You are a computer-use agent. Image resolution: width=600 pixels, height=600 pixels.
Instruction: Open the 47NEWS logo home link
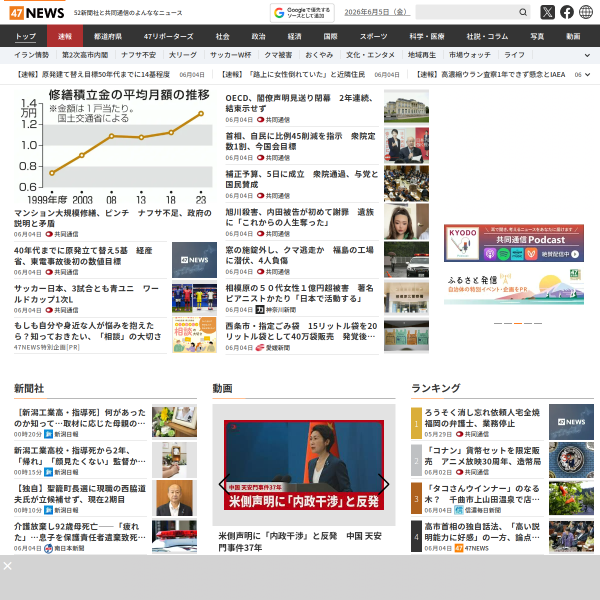point(37,13)
